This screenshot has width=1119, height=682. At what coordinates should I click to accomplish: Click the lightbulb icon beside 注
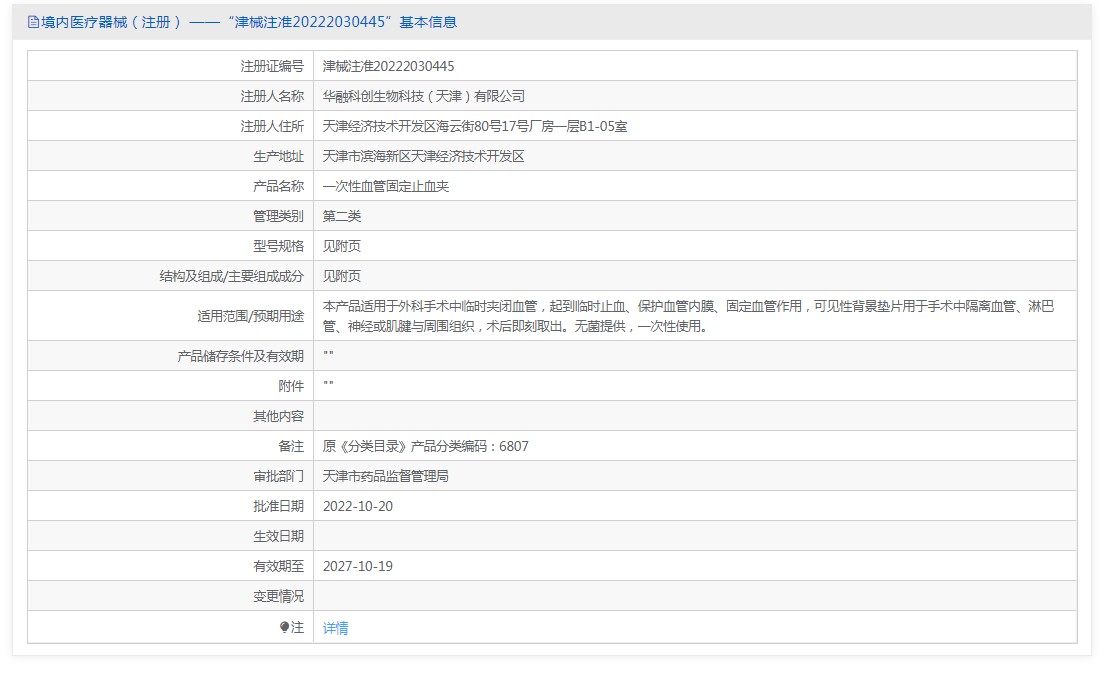pyautogui.click(x=284, y=627)
